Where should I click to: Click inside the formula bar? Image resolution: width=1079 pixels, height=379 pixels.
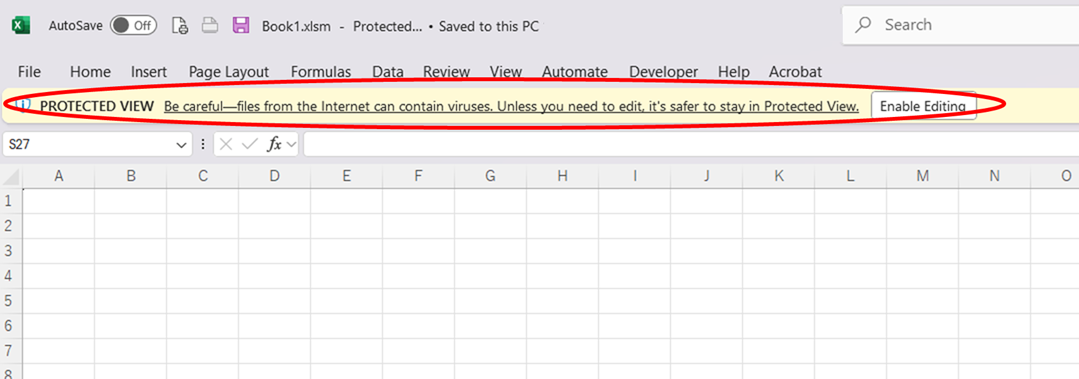[691, 144]
